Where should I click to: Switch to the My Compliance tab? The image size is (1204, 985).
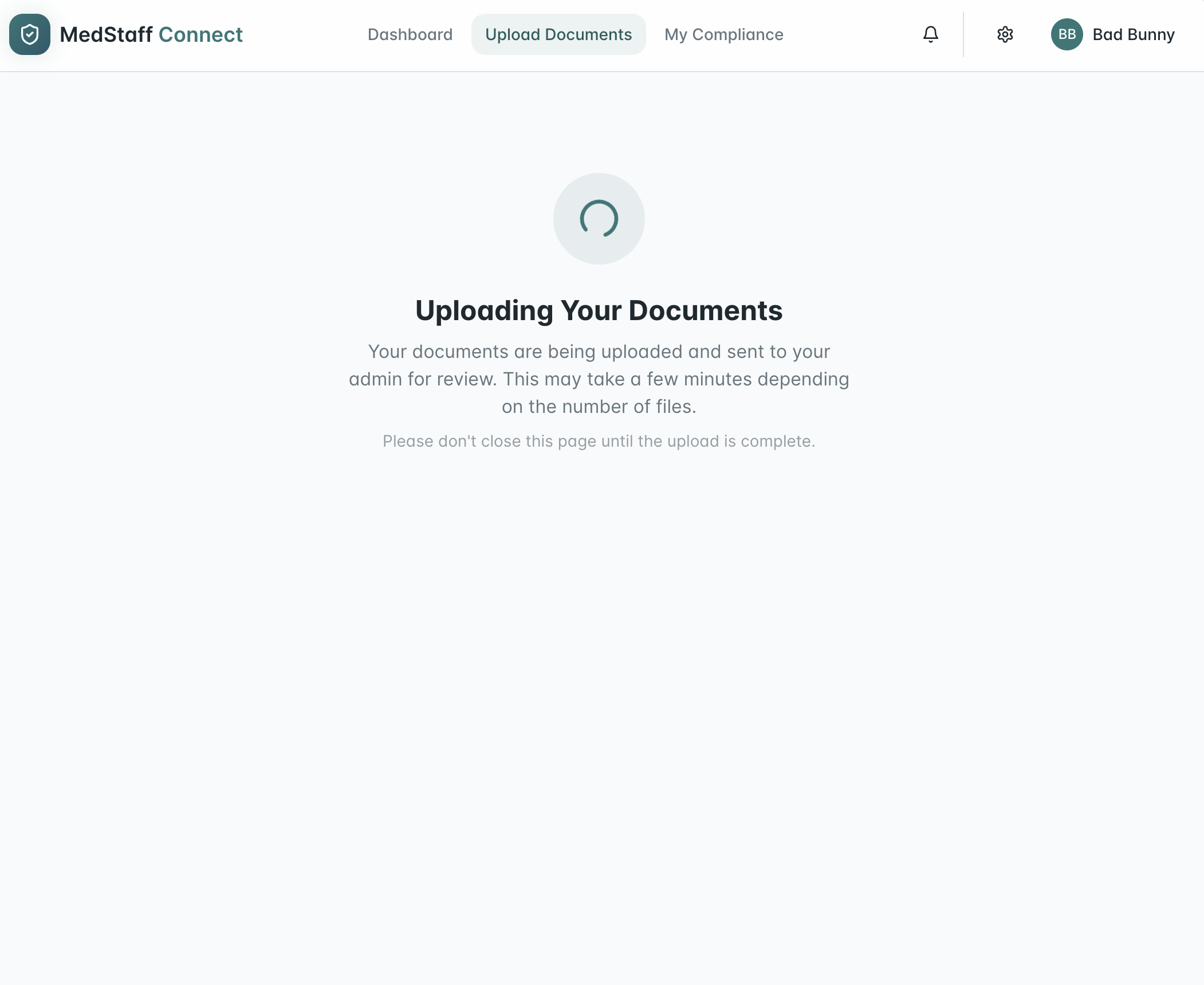click(x=723, y=34)
